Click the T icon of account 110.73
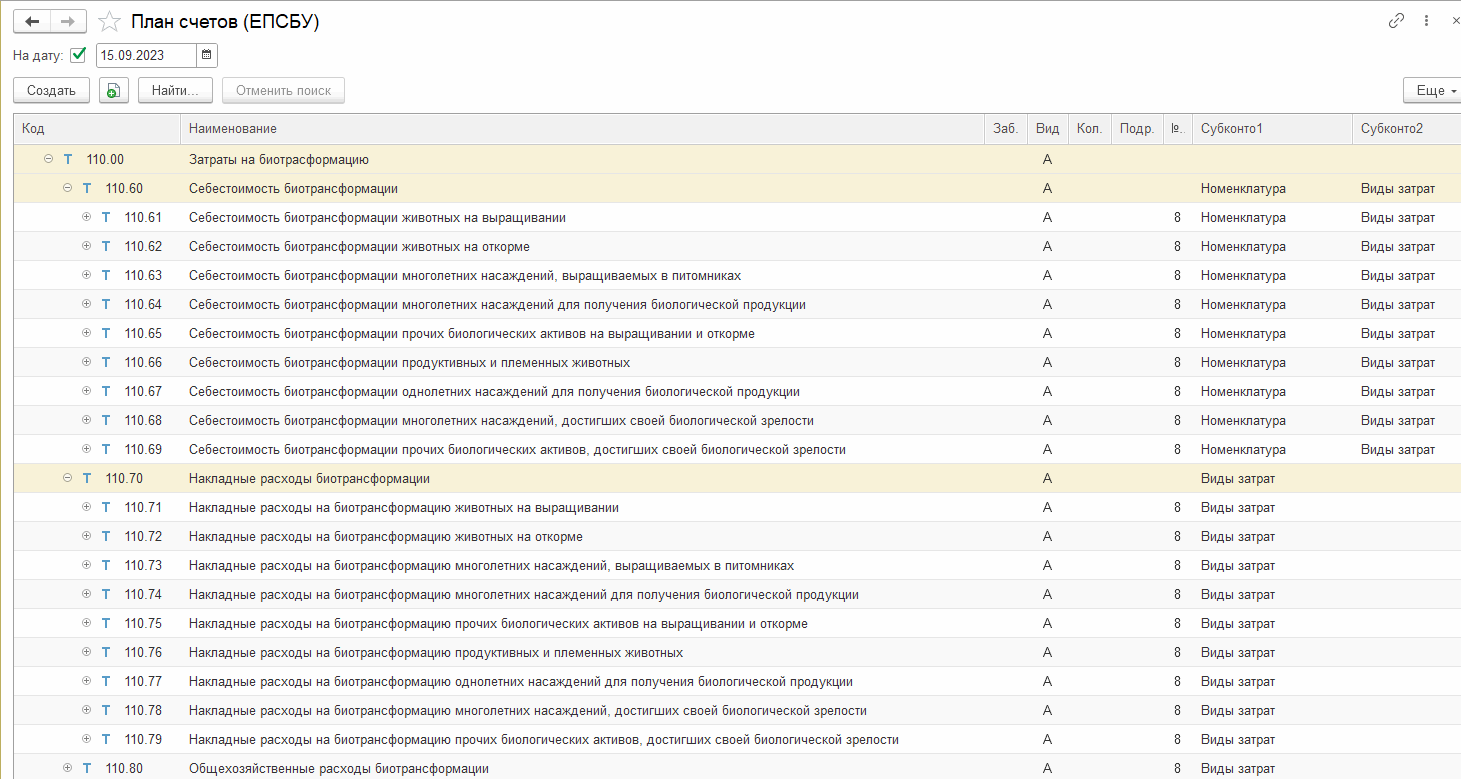The image size is (1461, 779). pyautogui.click(x=106, y=565)
